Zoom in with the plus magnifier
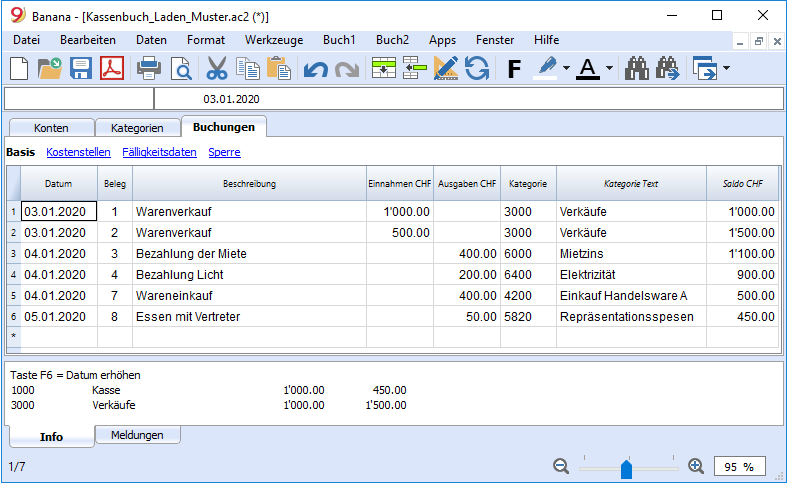The width and height of the screenshot is (787, 483). 696,466
